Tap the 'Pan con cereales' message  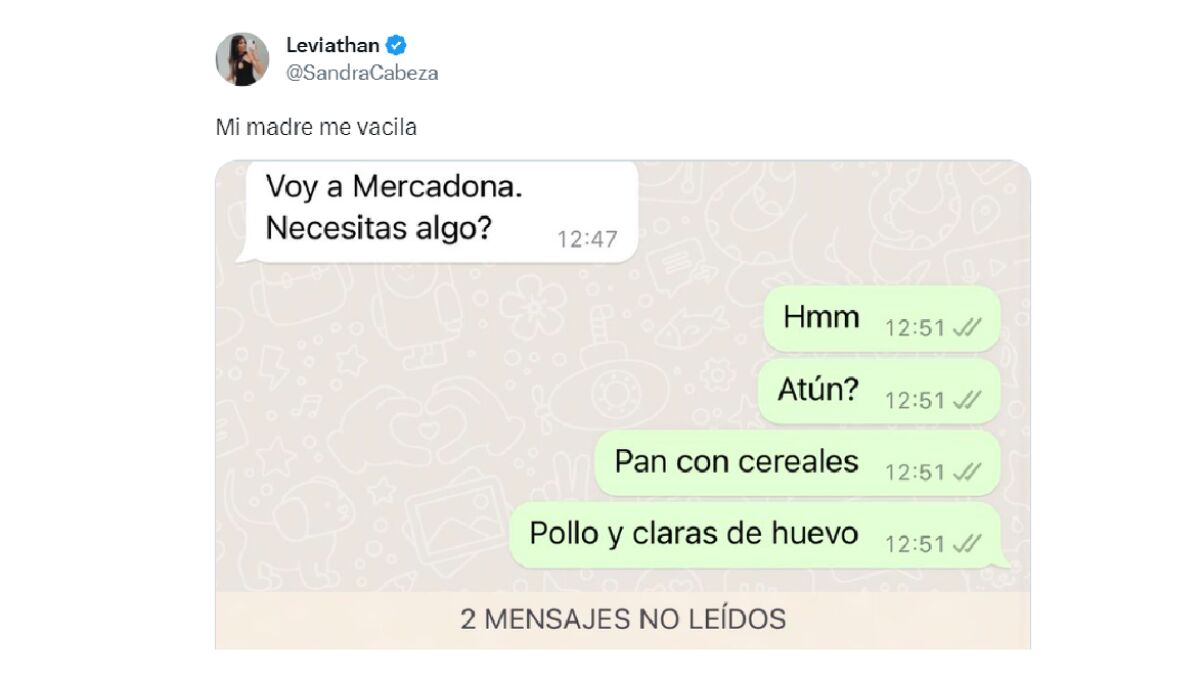tap(797, 463)
